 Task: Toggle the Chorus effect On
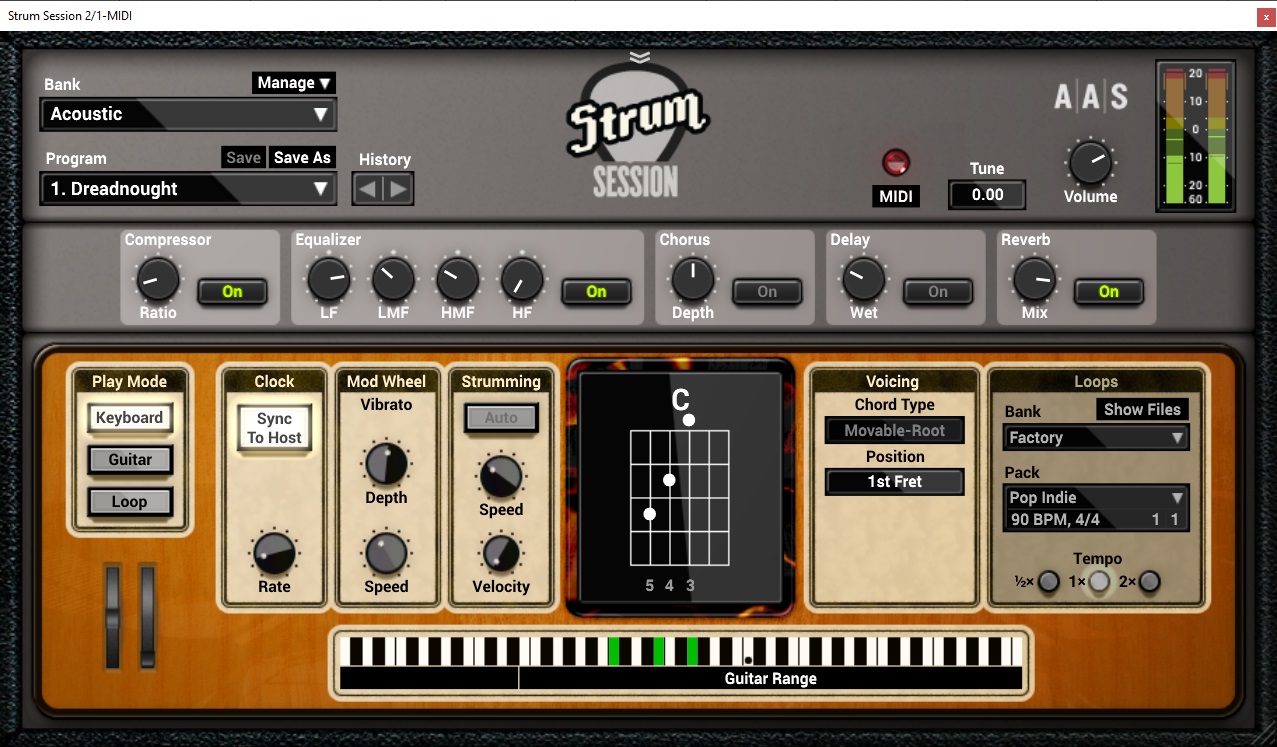(x=767, y=291)
